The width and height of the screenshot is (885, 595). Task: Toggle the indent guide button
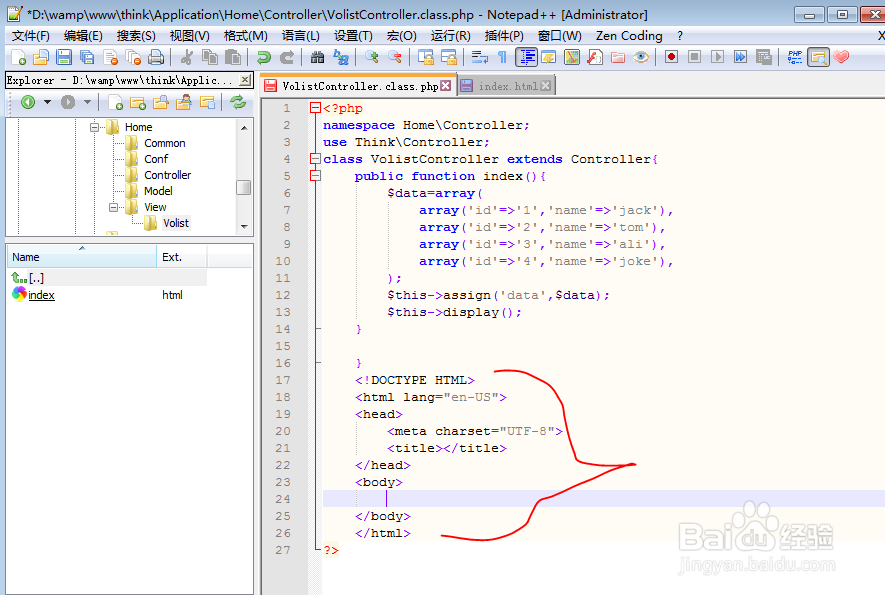tap(526, 57)
